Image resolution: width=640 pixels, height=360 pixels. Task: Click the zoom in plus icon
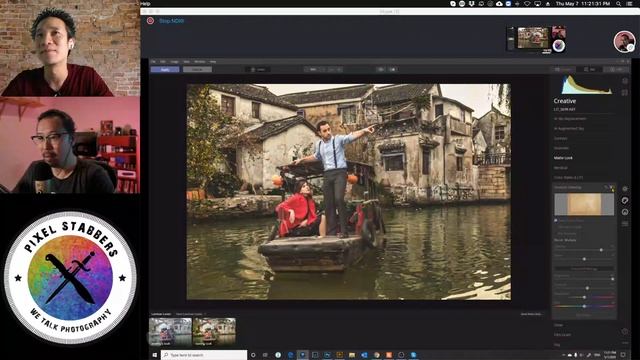pos(339,69)
